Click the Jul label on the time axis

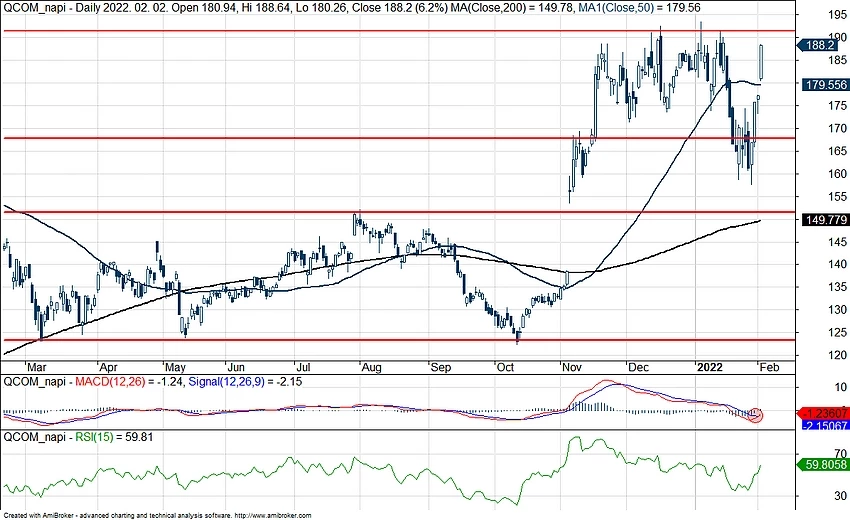tap(304, 367)
